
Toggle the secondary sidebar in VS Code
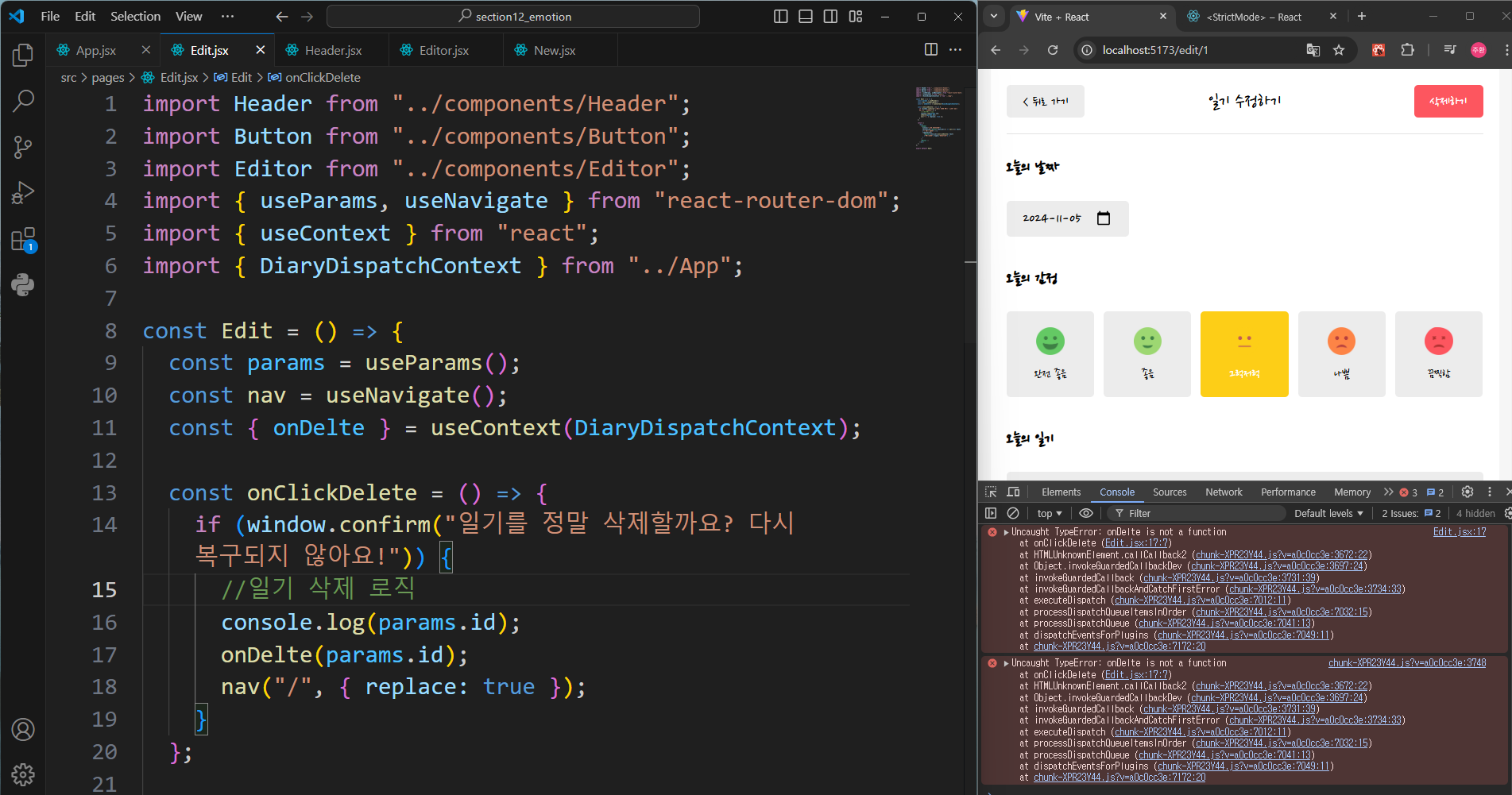(830, 16)
